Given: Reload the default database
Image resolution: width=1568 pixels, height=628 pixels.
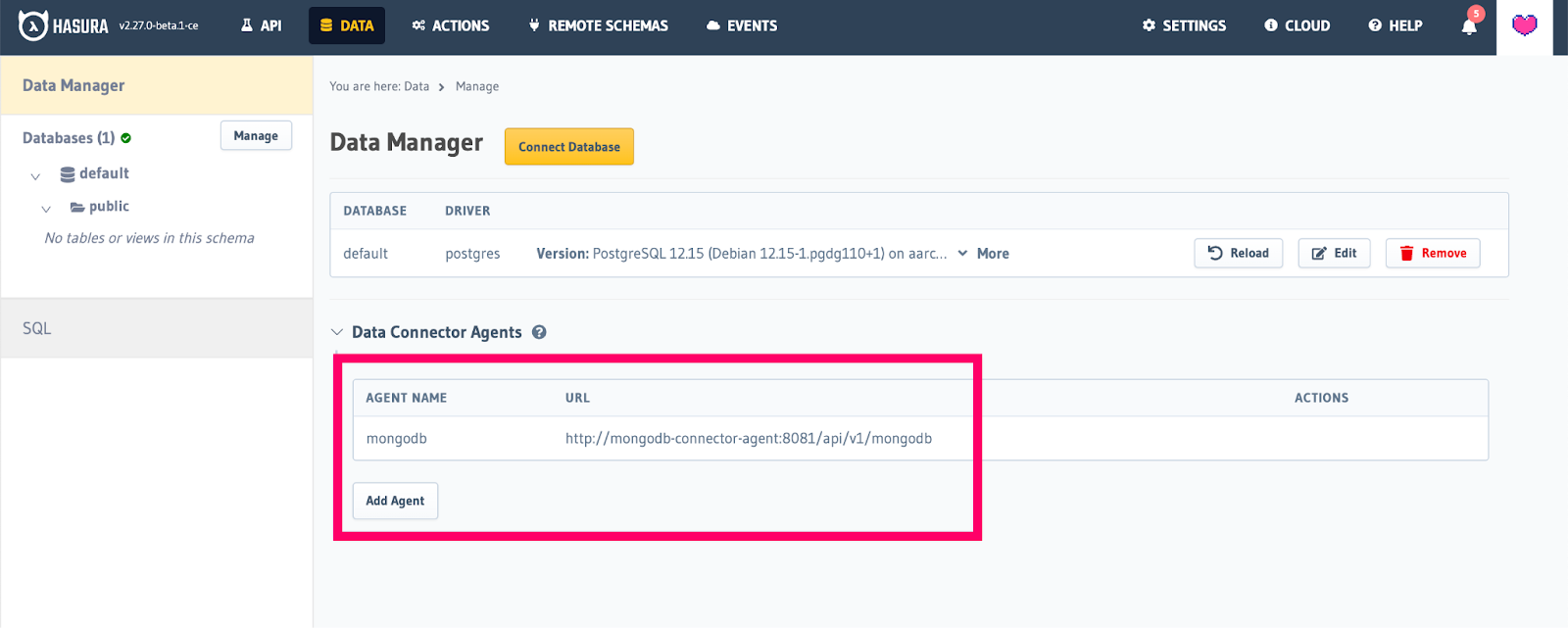Looking at the screenshot, I should 1239,253.
